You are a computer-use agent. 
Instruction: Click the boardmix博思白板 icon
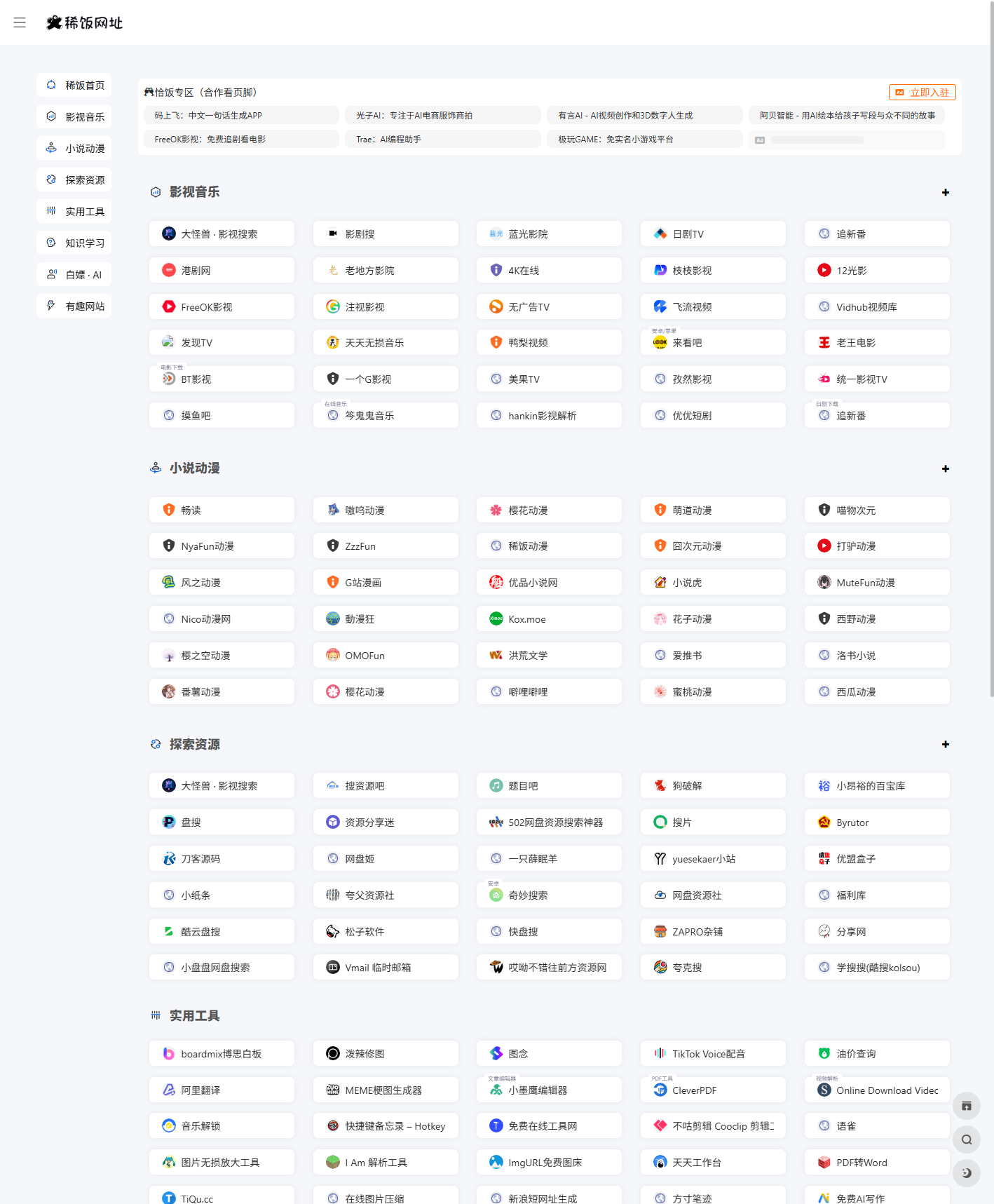coord(169,1053)
